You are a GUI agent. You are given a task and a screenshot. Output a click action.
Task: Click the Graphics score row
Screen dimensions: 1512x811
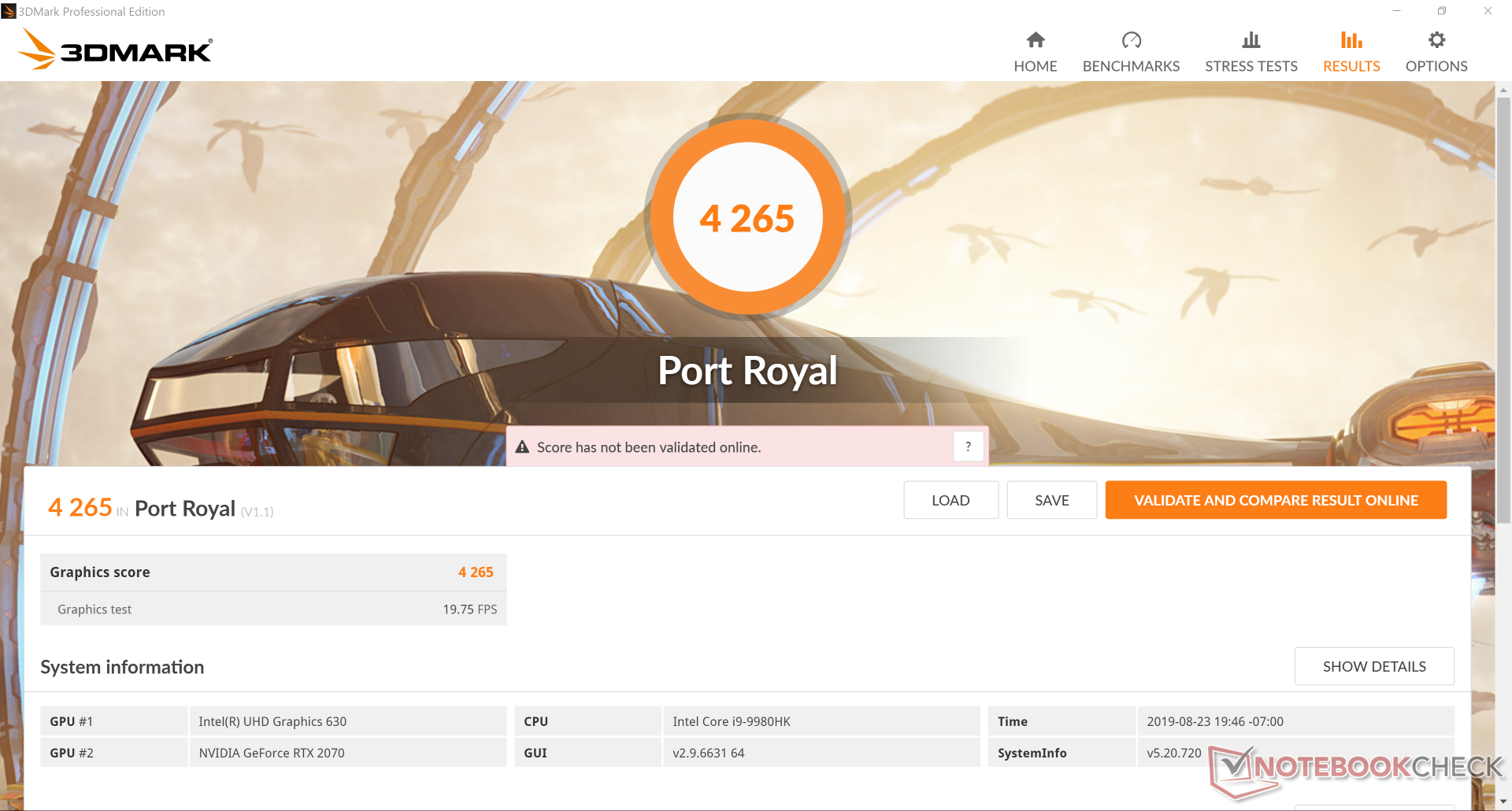pos(273,572)
